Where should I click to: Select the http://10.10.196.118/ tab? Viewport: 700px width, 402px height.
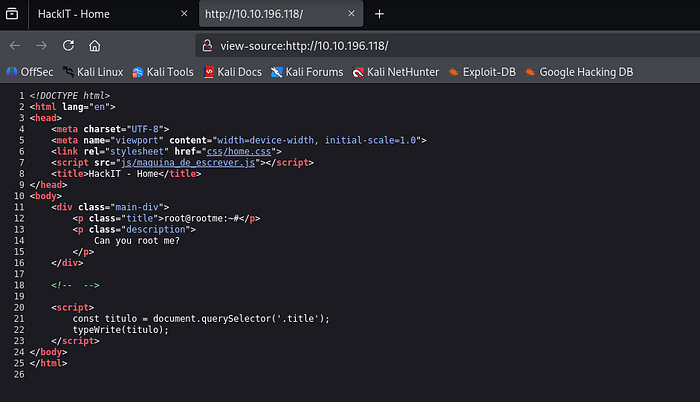(281, 14)
